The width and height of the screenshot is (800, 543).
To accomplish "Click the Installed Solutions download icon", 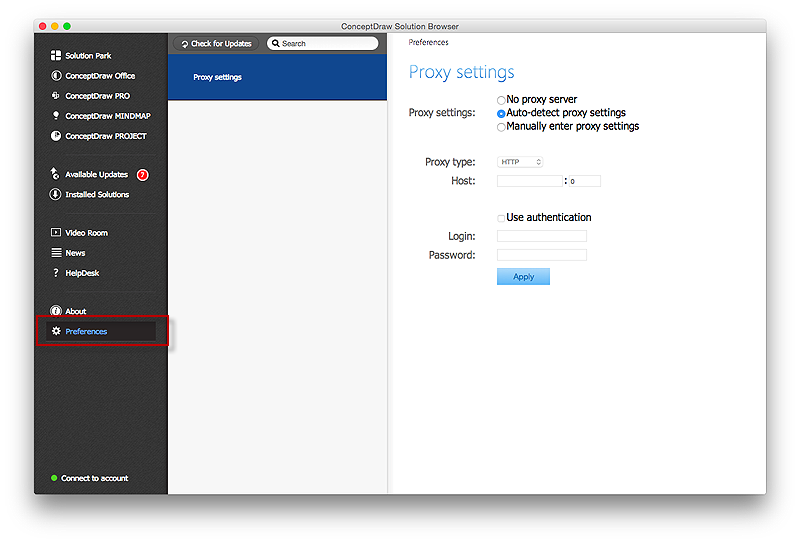I will coord(55,194).
